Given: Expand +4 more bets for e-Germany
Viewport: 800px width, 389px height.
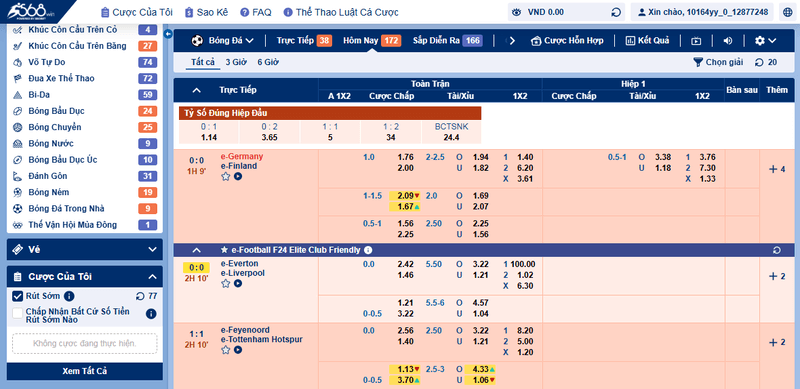Looking at the screenshot, I should pos(777,169).
